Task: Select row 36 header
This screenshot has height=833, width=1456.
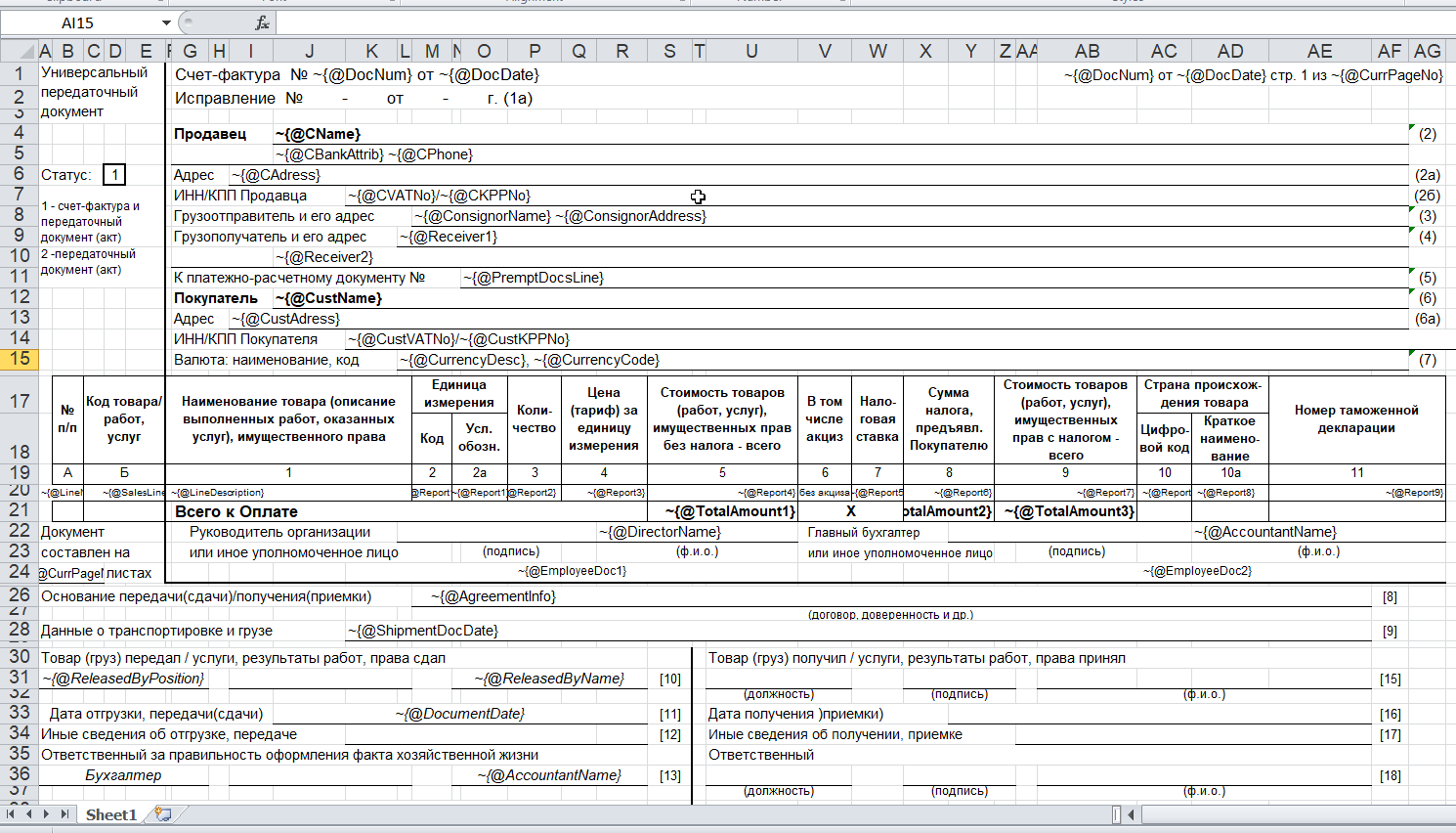Action: click(20, 773)
